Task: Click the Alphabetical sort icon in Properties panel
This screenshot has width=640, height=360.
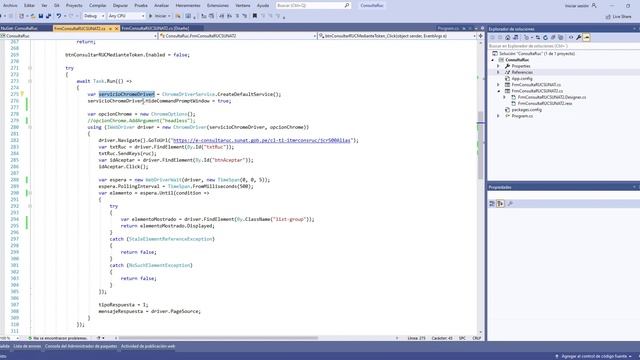Action: point(500,203)
